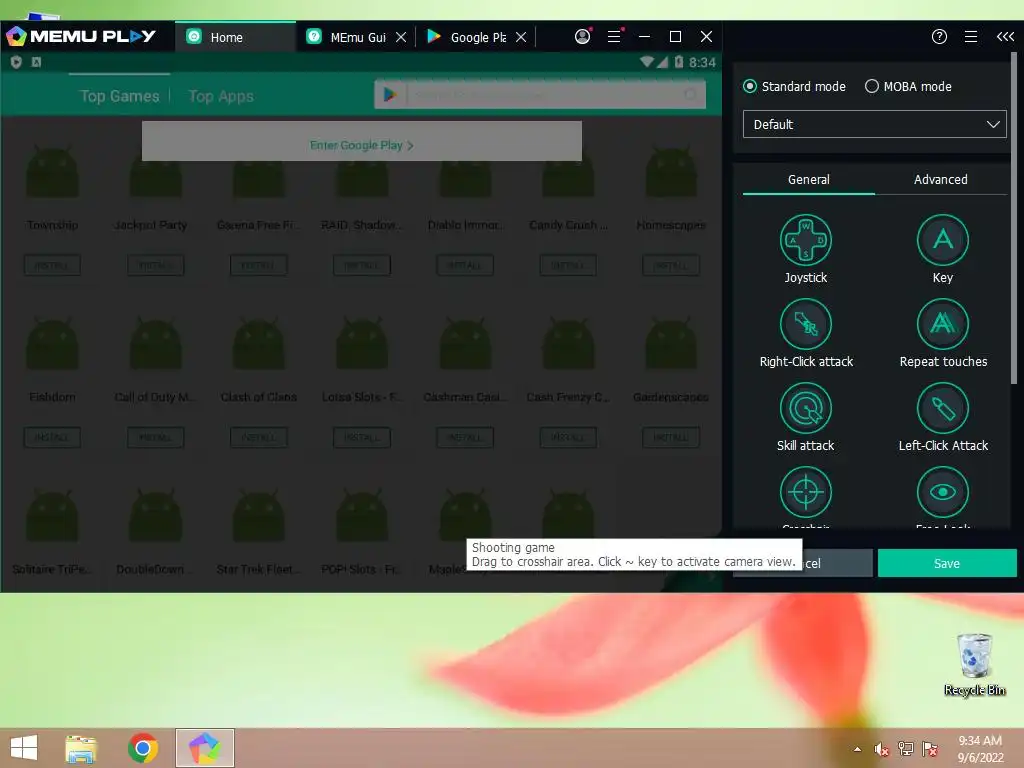Choose the Repeat touches icon
1024x768 pixels.
click(x=942, y=324)
